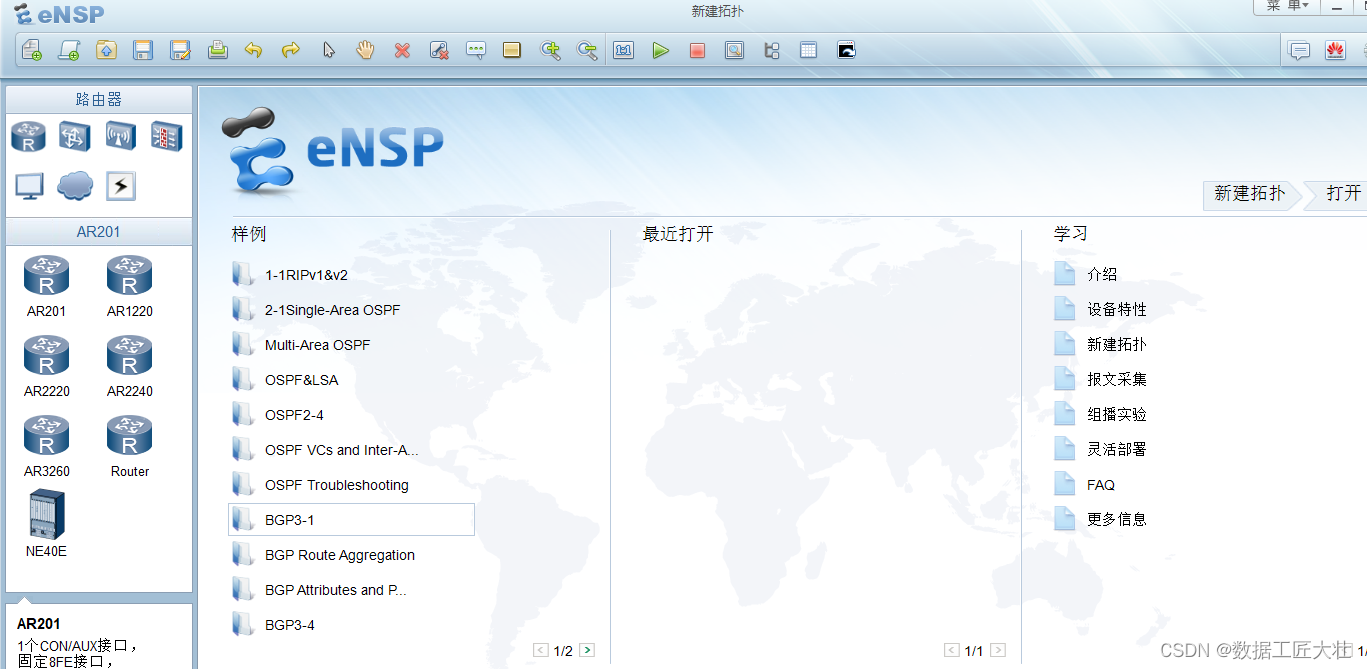
Task: Save the topology with the floppy icon
Action: click(x=143, y=50)
